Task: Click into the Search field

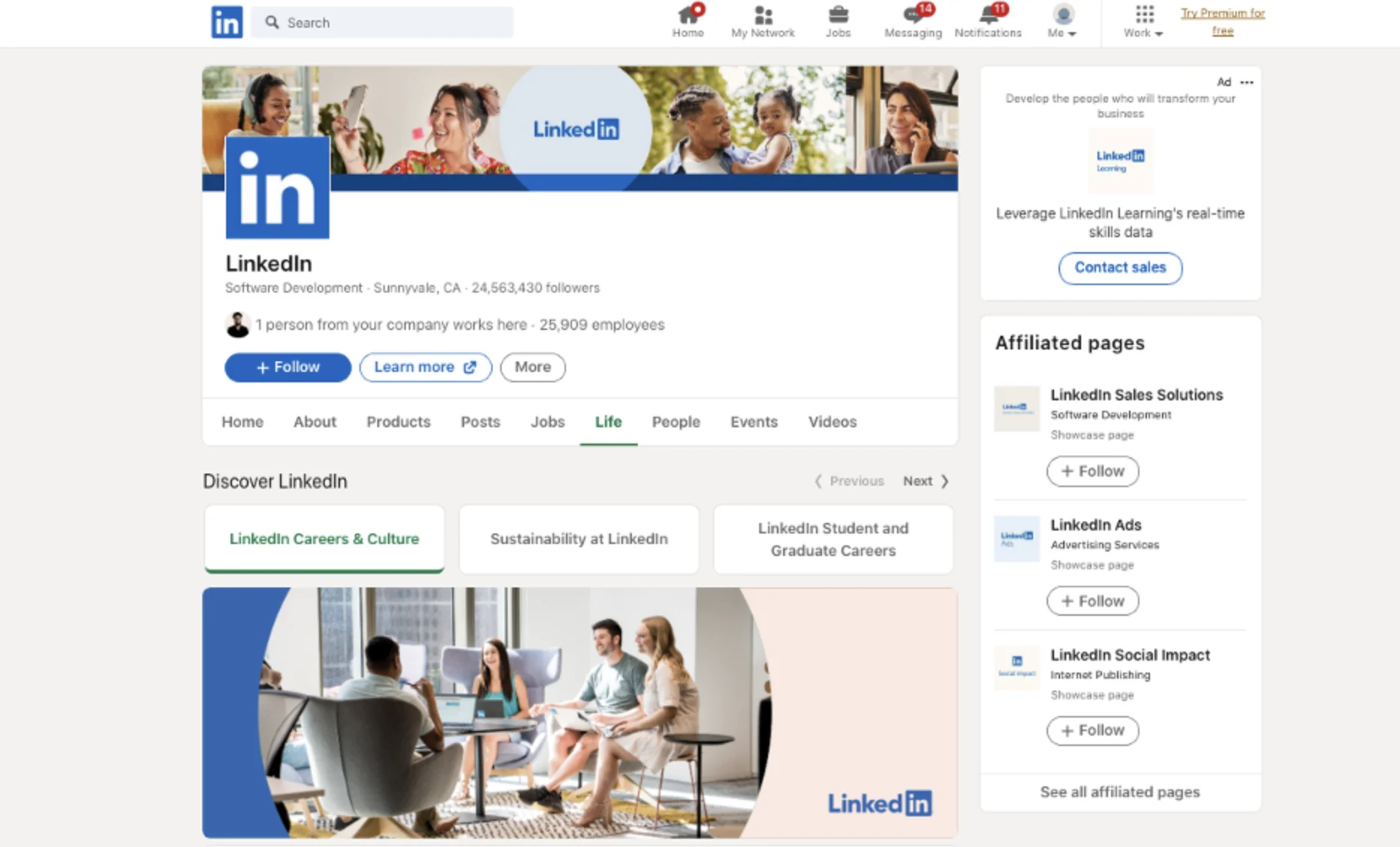Action: click(x=383, y=22)
